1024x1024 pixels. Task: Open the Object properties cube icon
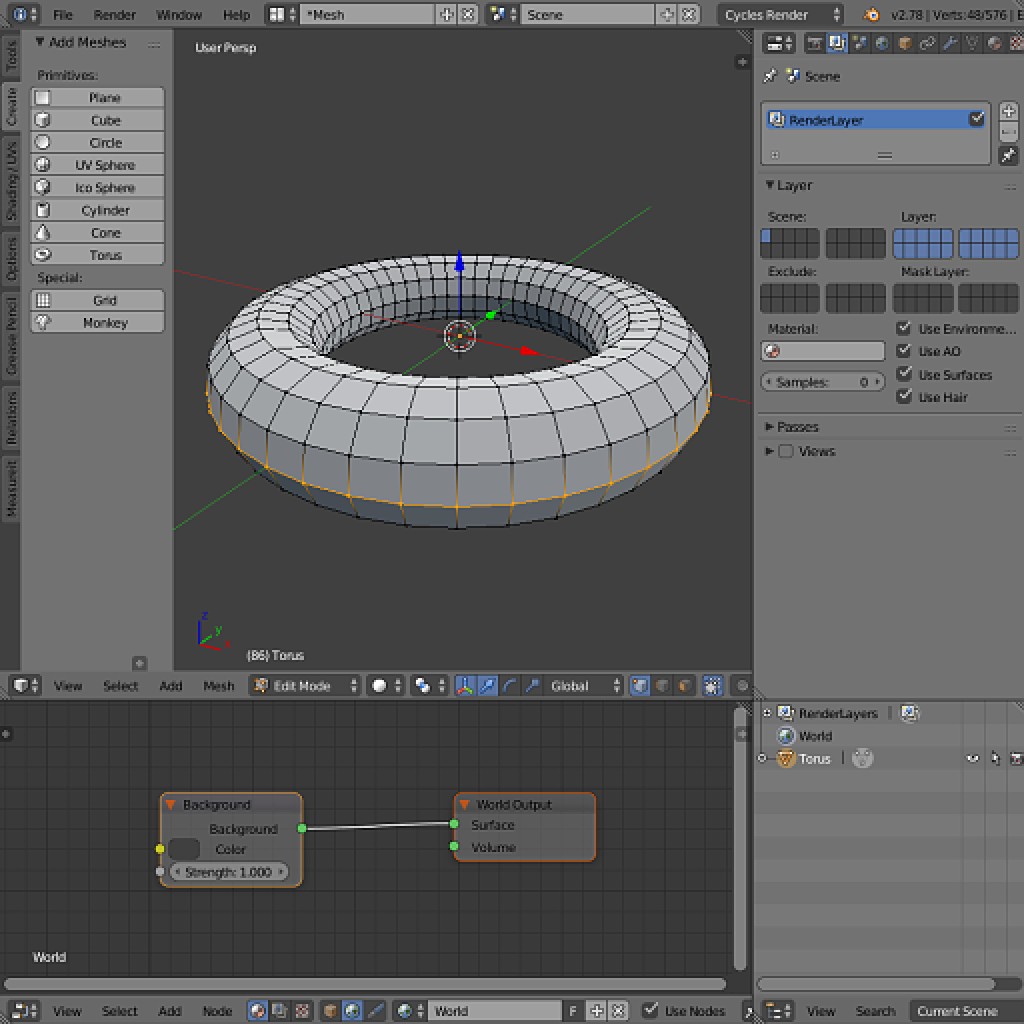pos(904,43)
